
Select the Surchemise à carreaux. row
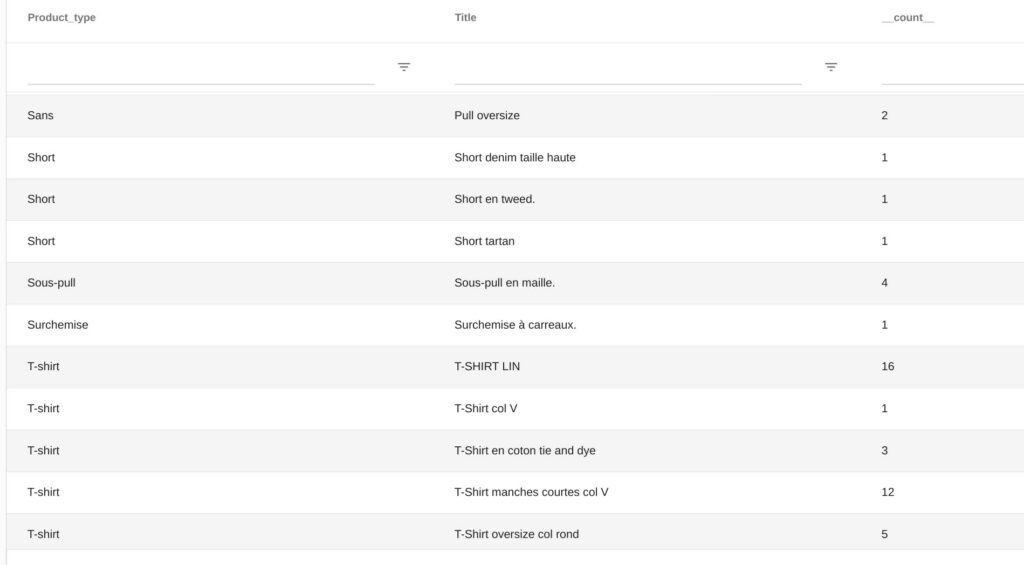click(x=515, y=325)
